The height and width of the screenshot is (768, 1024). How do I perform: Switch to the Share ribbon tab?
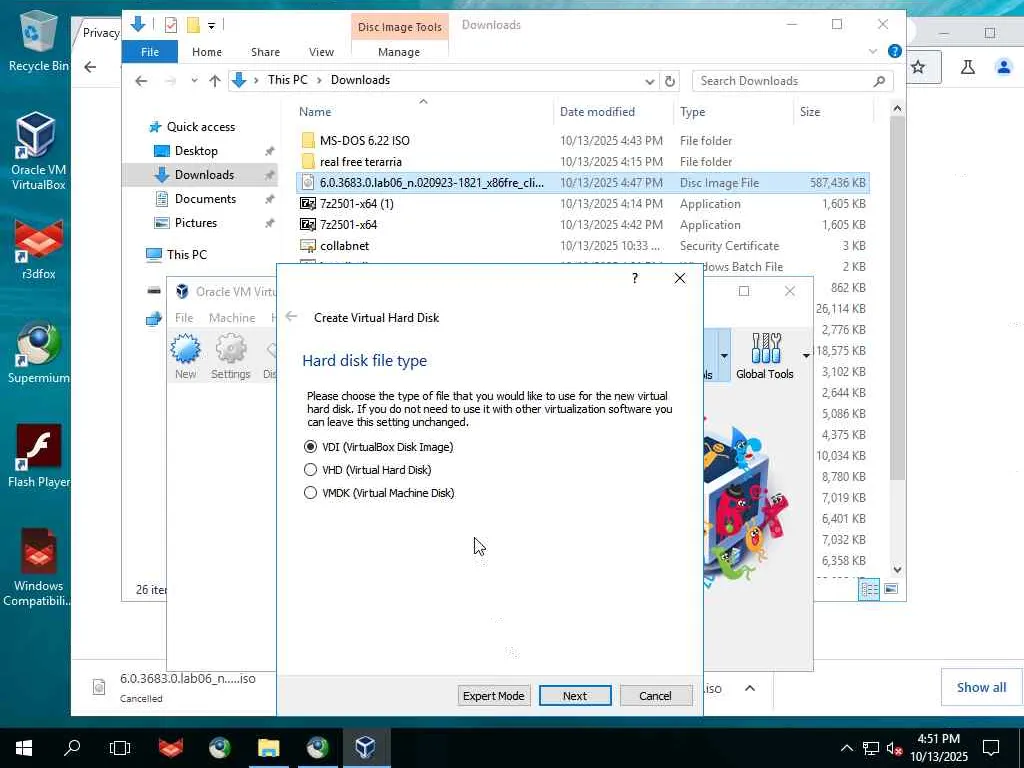(265, 52)
